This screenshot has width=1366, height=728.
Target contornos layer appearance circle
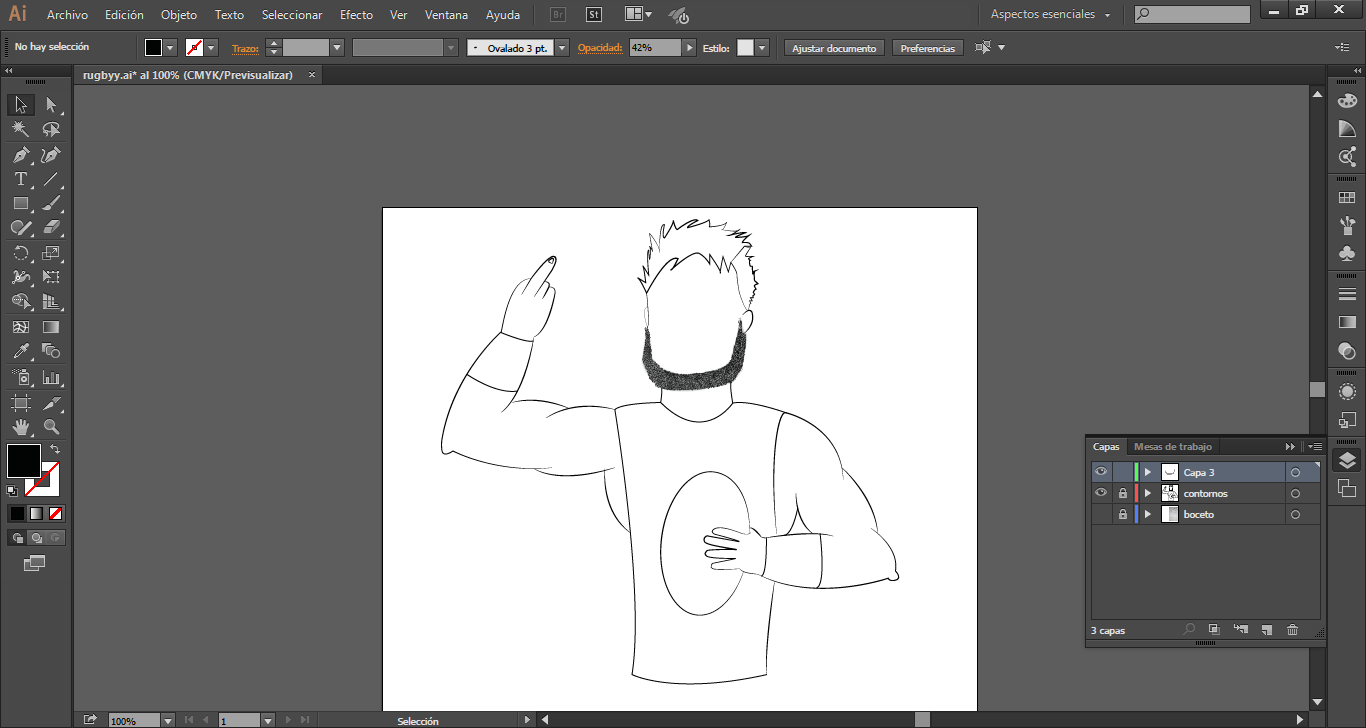[x=1295, y=494]
